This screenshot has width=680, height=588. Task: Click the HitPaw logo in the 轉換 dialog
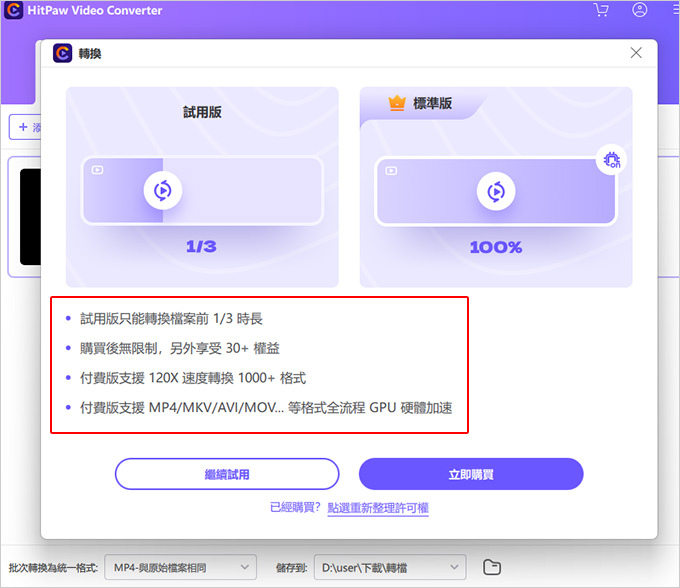click(x=62, y=53)
